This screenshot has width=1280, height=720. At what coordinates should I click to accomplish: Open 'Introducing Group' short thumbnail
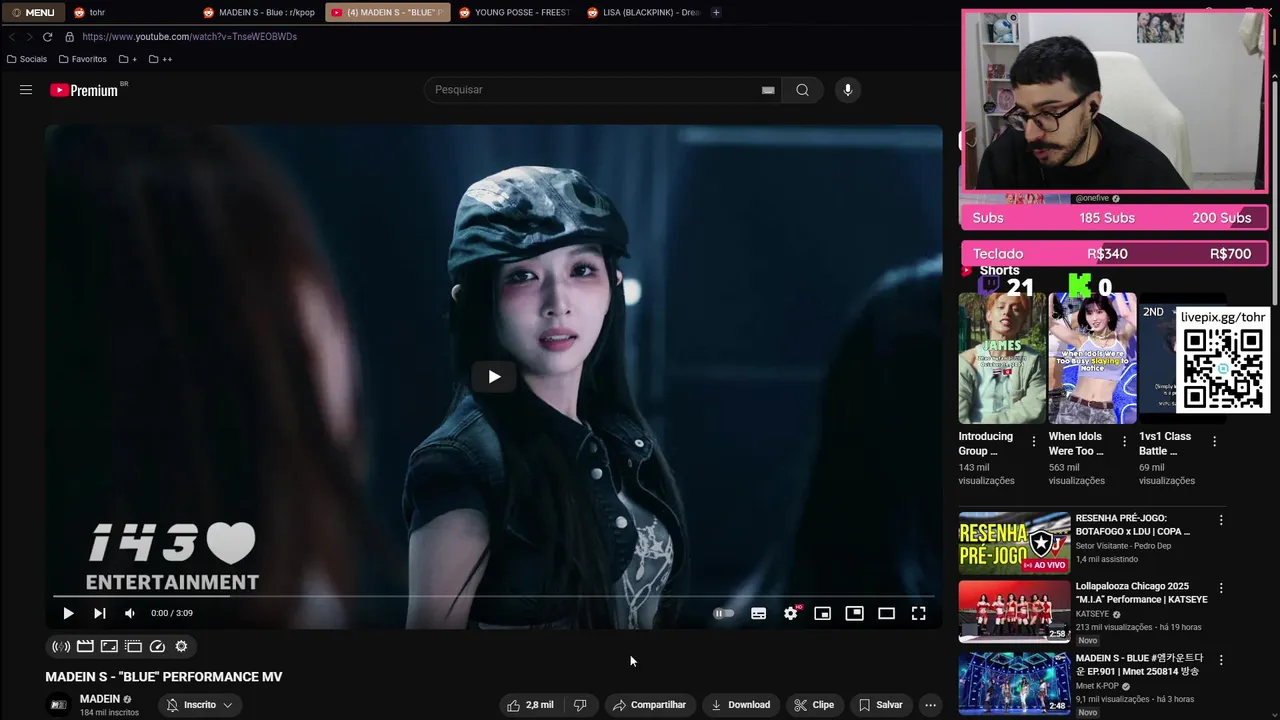pos(1002,358)
